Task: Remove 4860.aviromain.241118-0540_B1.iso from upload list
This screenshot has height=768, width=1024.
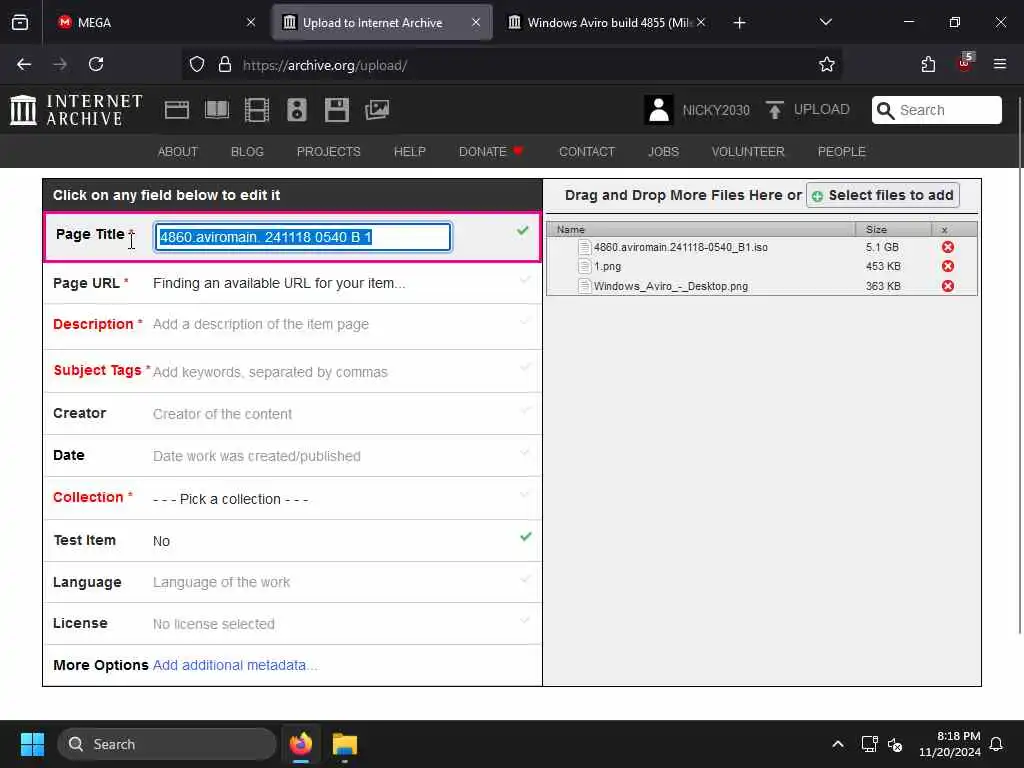Action: pyautogui.click(x=948, y=247)
